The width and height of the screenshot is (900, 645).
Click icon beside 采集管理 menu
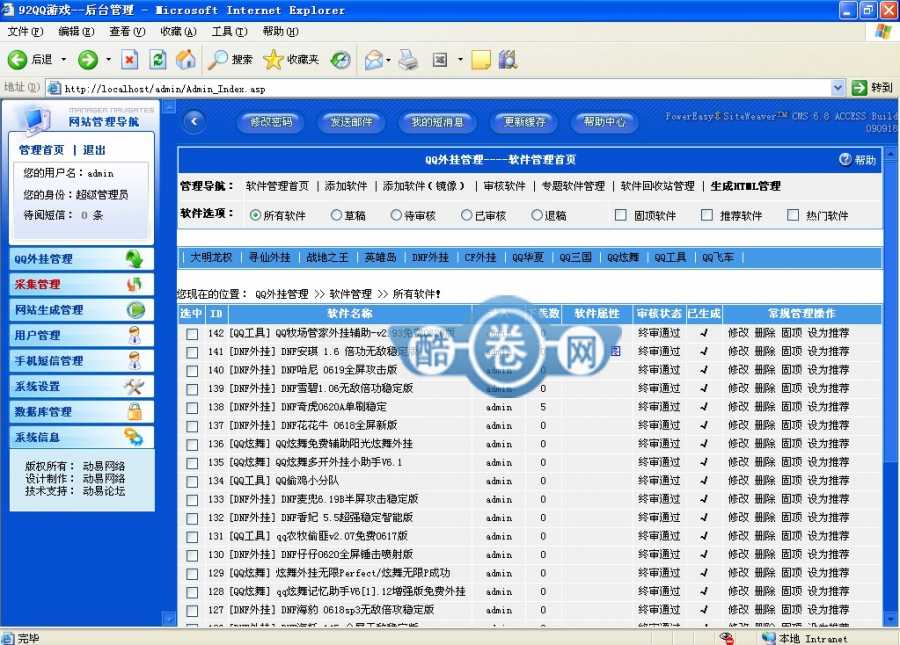134,284
